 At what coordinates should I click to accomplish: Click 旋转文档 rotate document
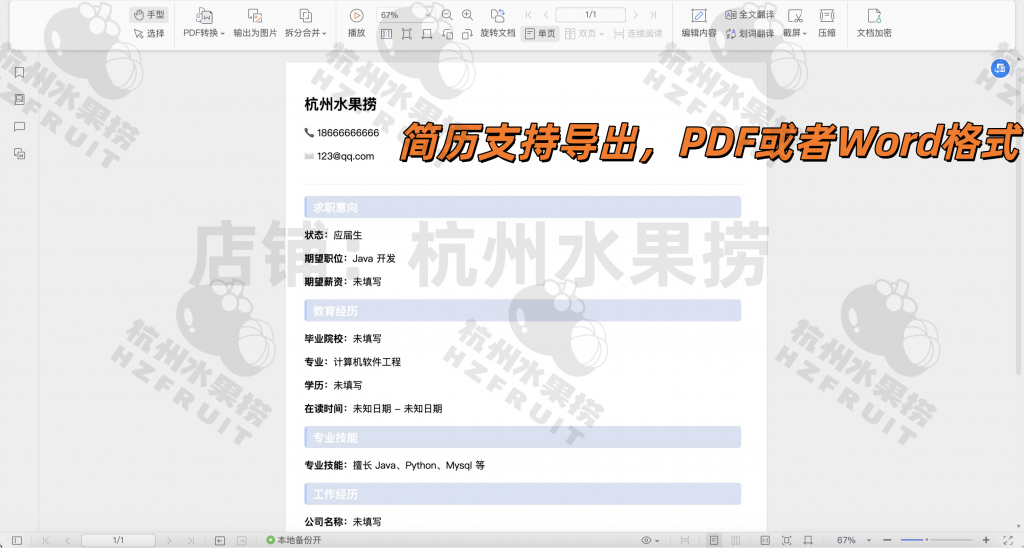498,23
